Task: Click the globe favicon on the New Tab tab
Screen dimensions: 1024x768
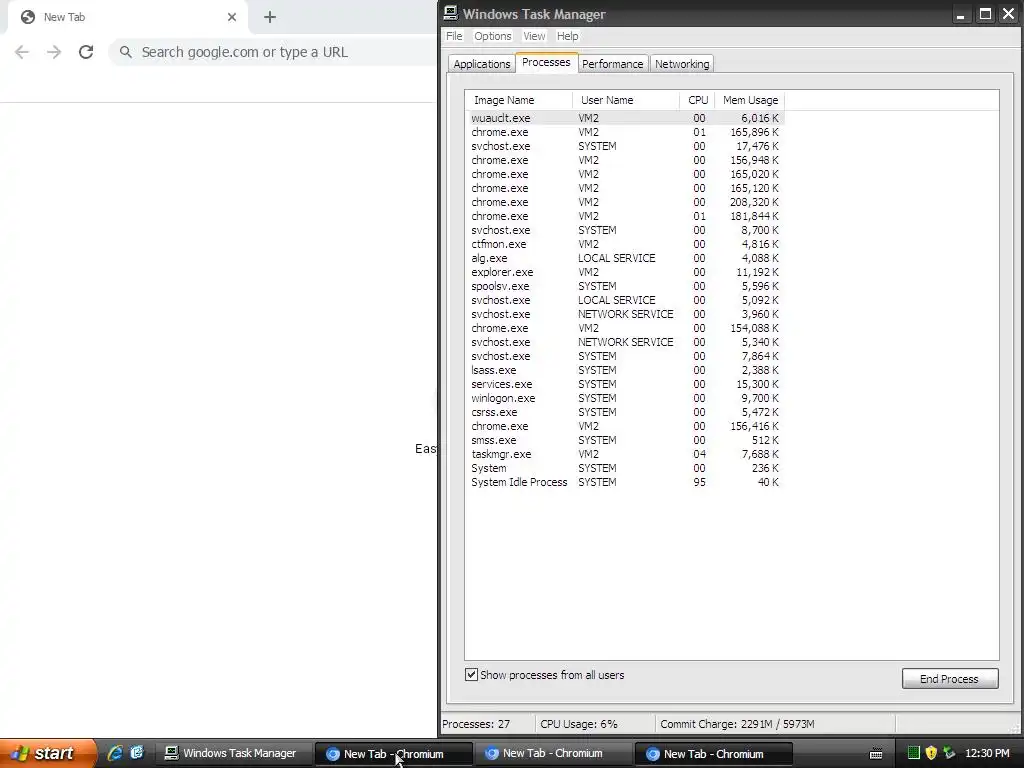Action: pyautogui.click(x=27, y=17)
